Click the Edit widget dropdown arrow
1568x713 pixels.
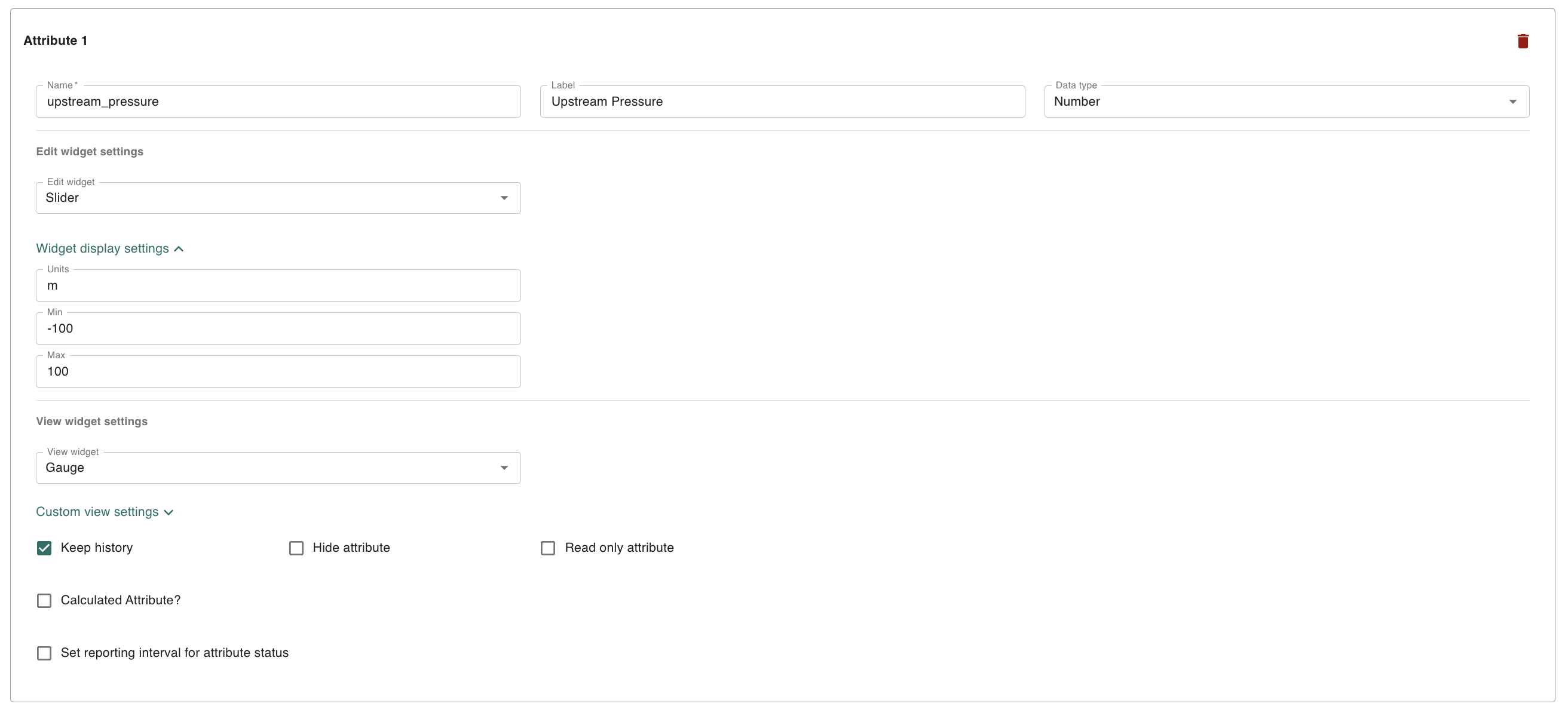click(x=504, y=198)
